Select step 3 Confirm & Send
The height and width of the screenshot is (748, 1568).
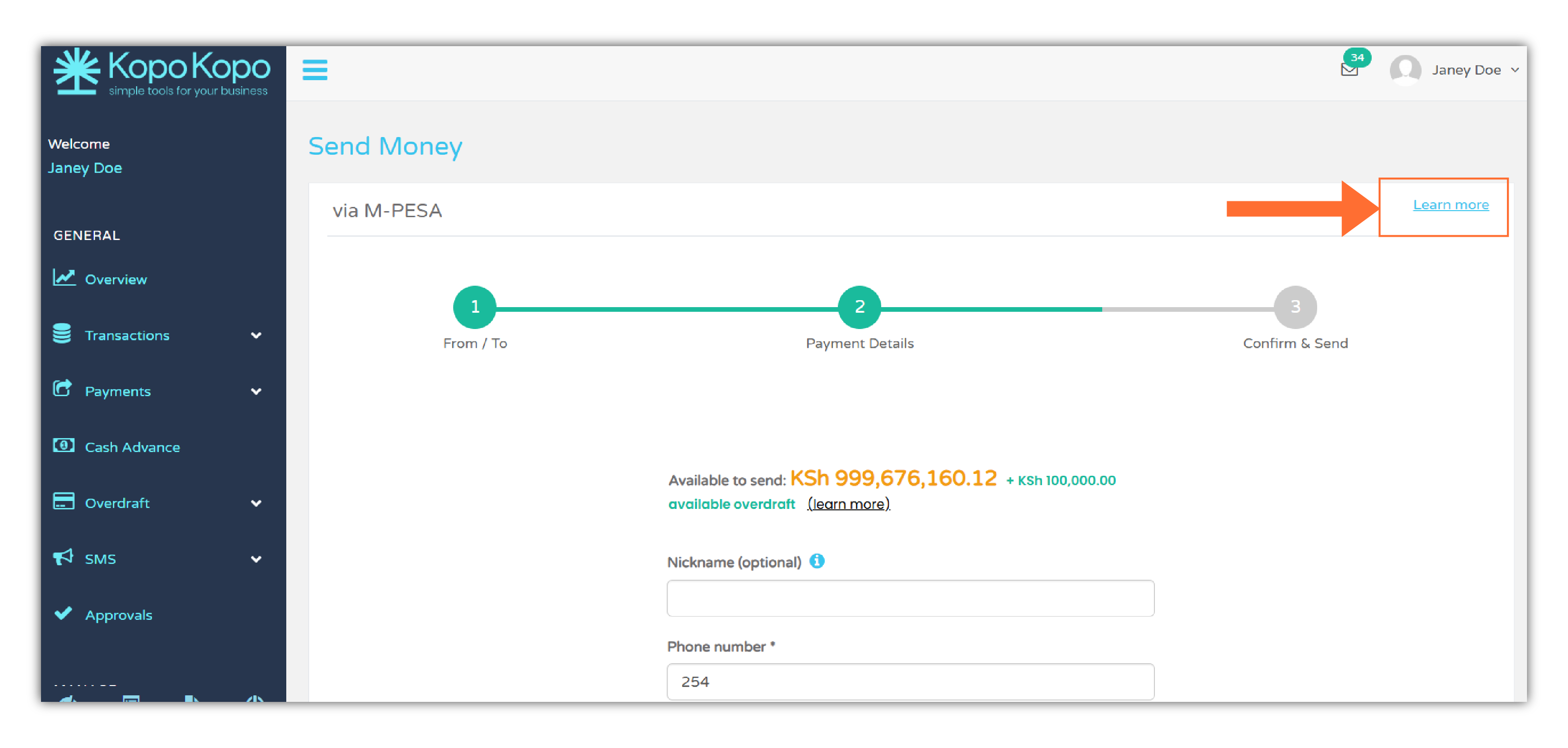tap(1295, 307)
